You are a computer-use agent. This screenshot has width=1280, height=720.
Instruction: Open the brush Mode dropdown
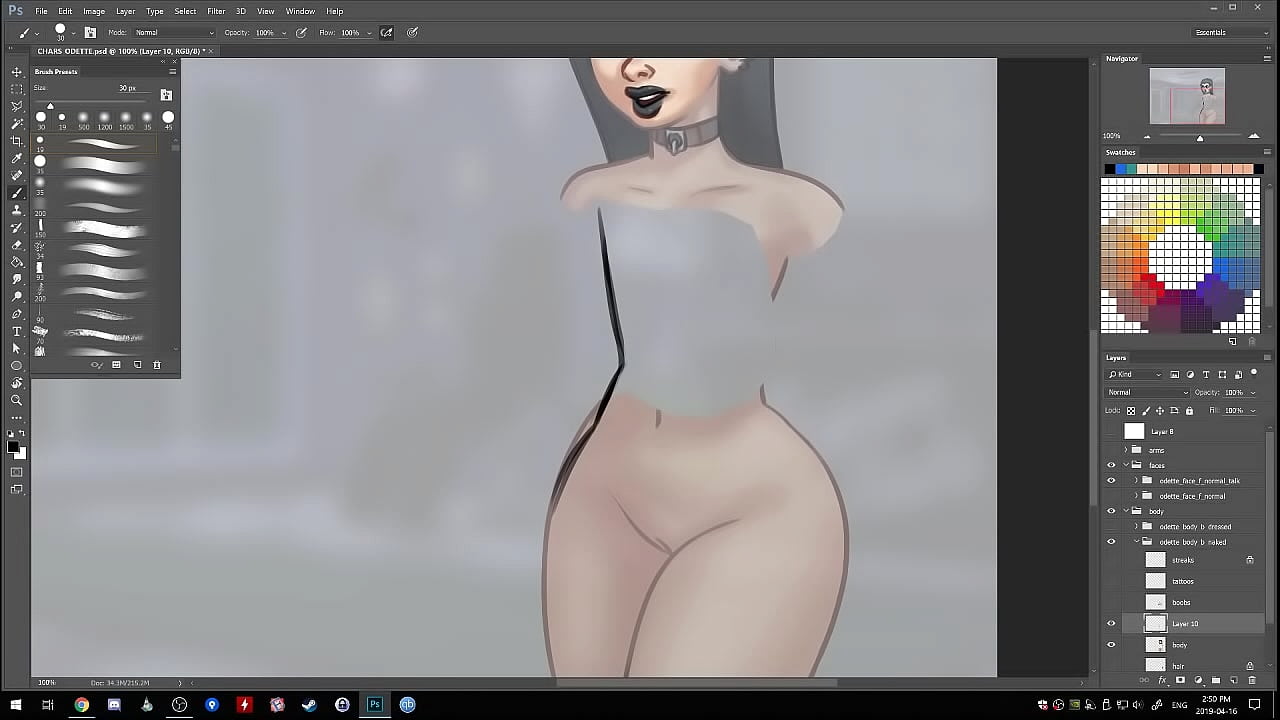click(173, 32)
